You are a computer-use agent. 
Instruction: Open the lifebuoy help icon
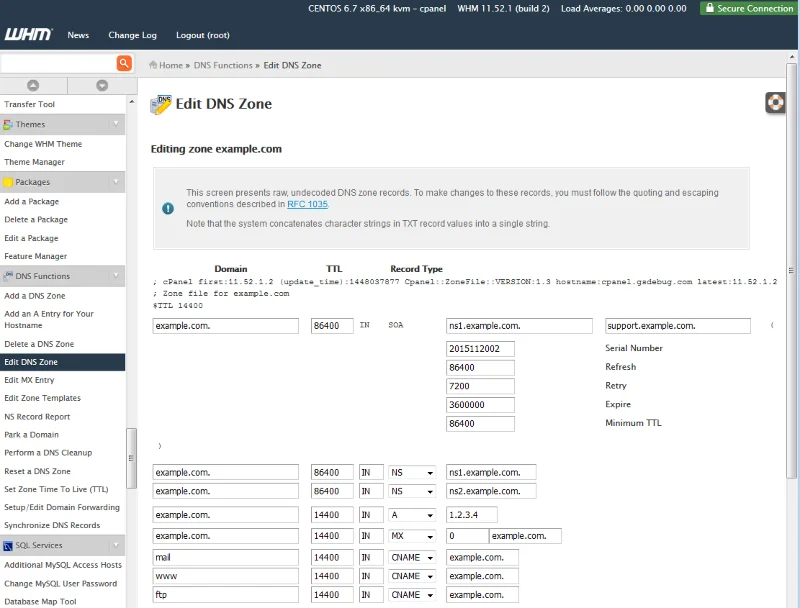tap(775, 103)
